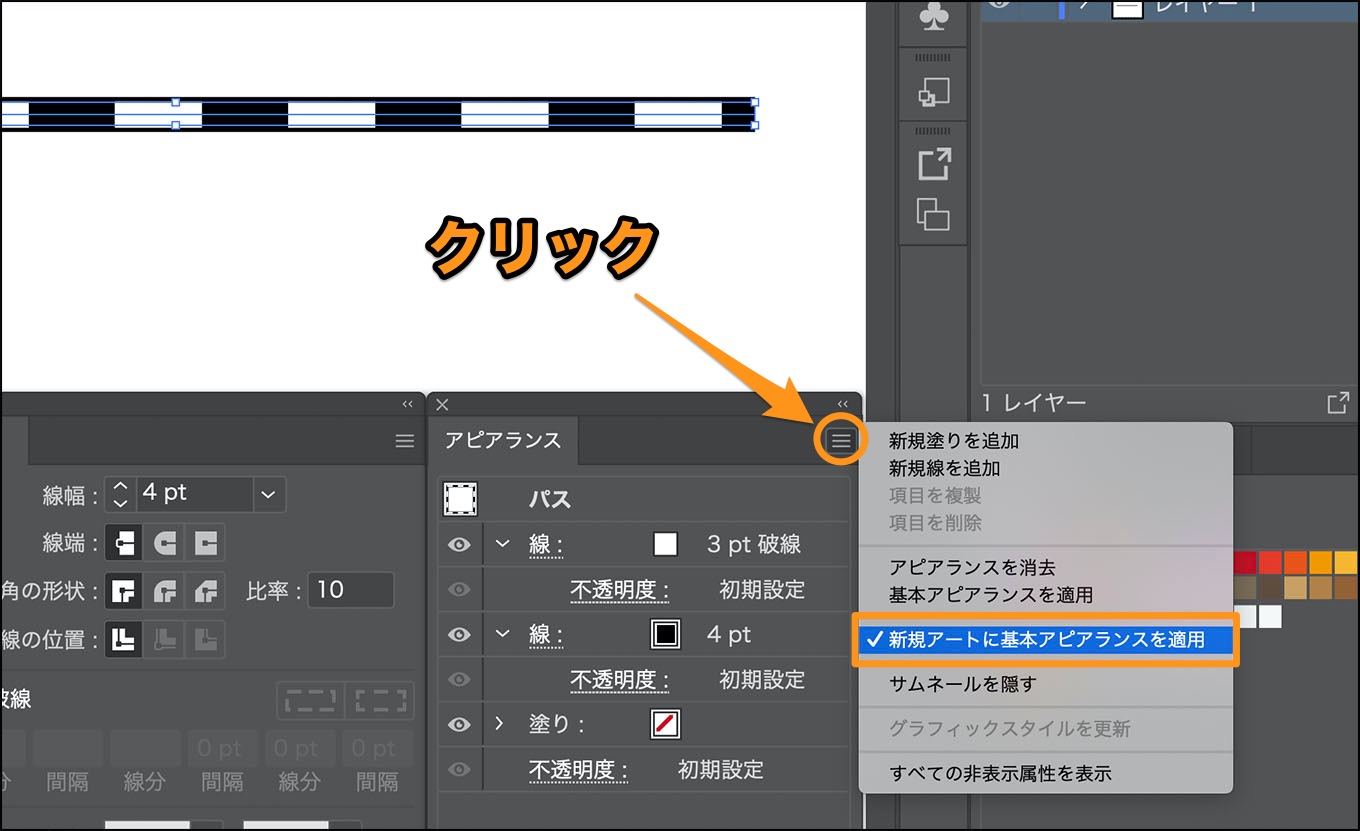Close the Appearance panel with X
1360x831 pixels.
[x=442, y=404]
